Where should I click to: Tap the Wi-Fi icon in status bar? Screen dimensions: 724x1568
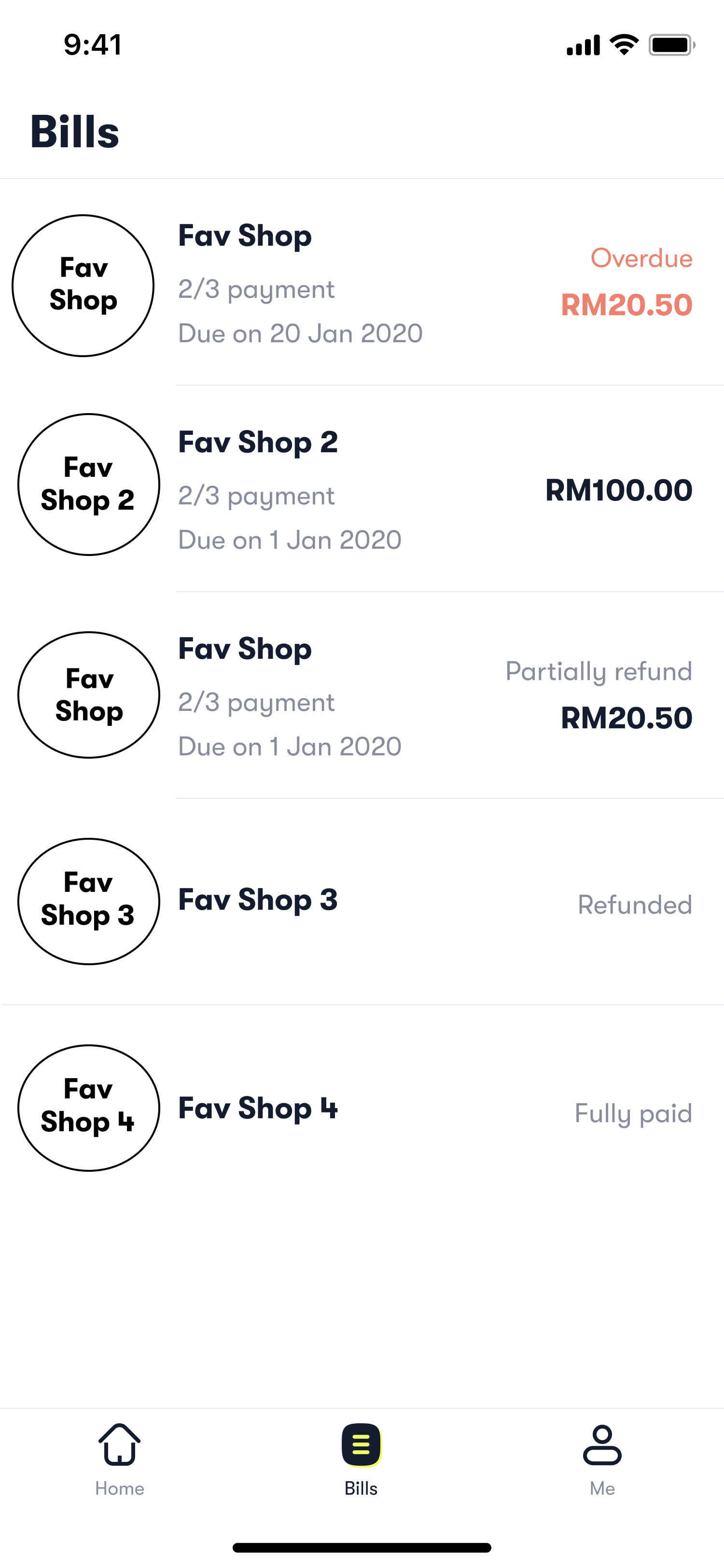tap(624, 45)
